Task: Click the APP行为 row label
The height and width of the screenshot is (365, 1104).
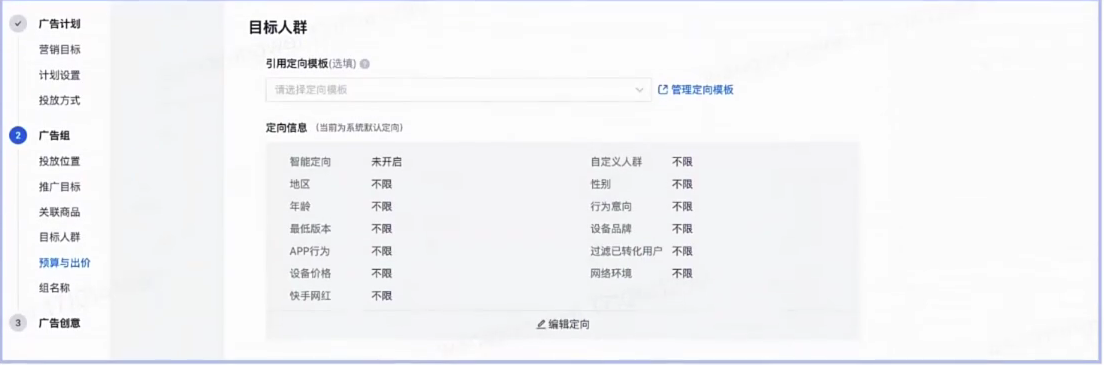Action: (x=310, y=251)
